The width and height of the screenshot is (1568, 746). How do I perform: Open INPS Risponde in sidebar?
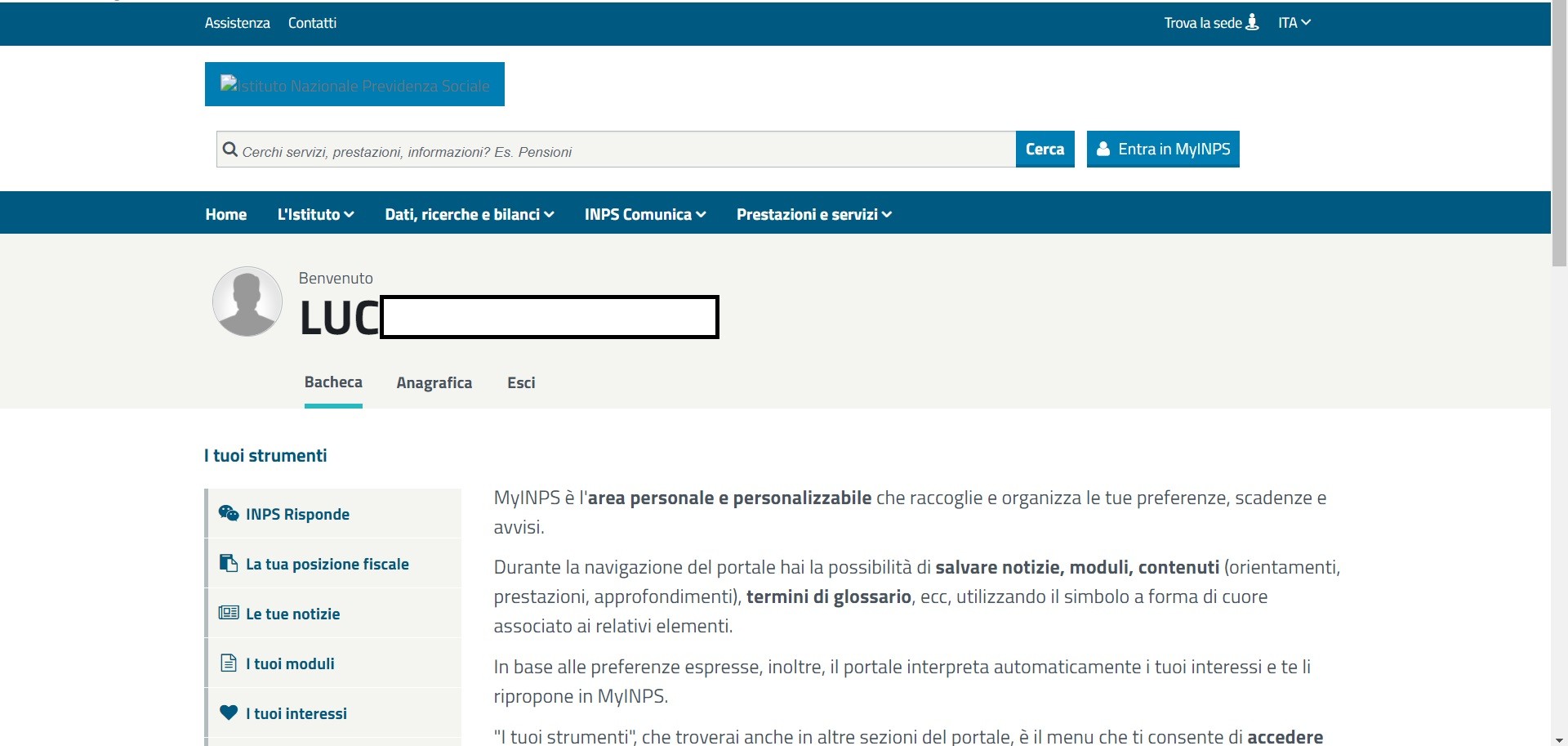pyautogui.click(x=334, y=513)
